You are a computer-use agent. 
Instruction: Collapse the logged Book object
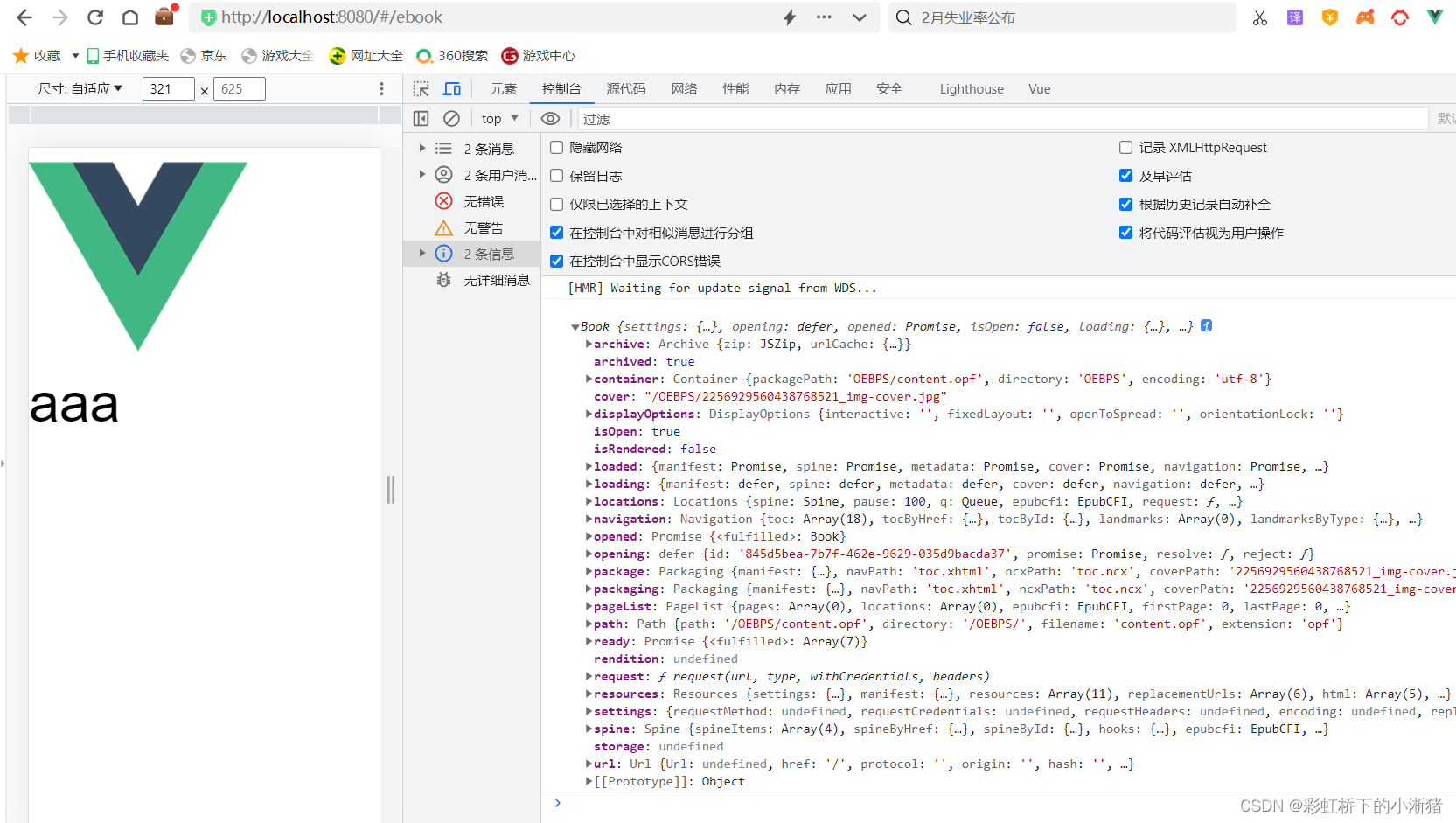(x=575, y=327)
